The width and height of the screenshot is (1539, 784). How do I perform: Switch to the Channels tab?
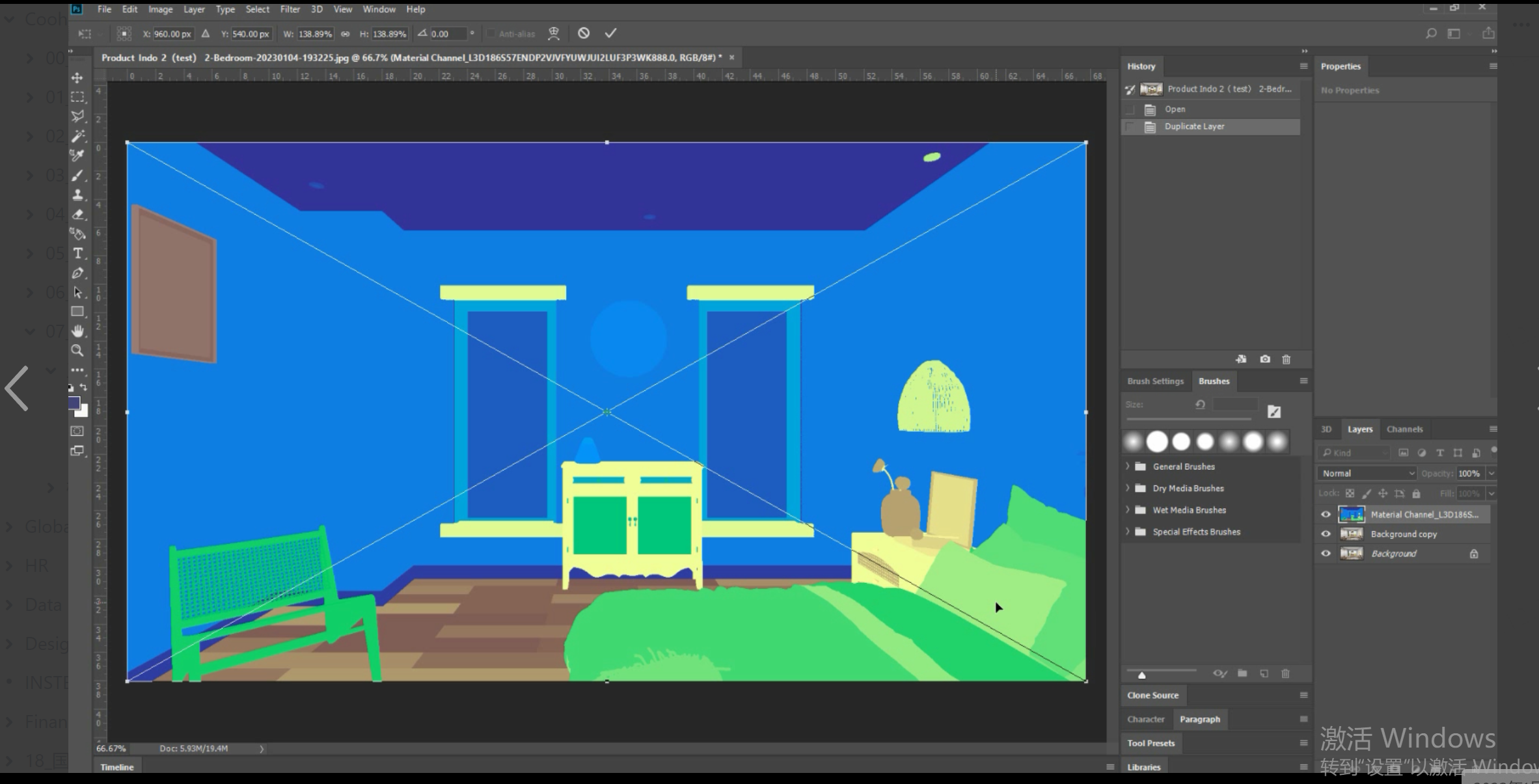[1404, 429]
